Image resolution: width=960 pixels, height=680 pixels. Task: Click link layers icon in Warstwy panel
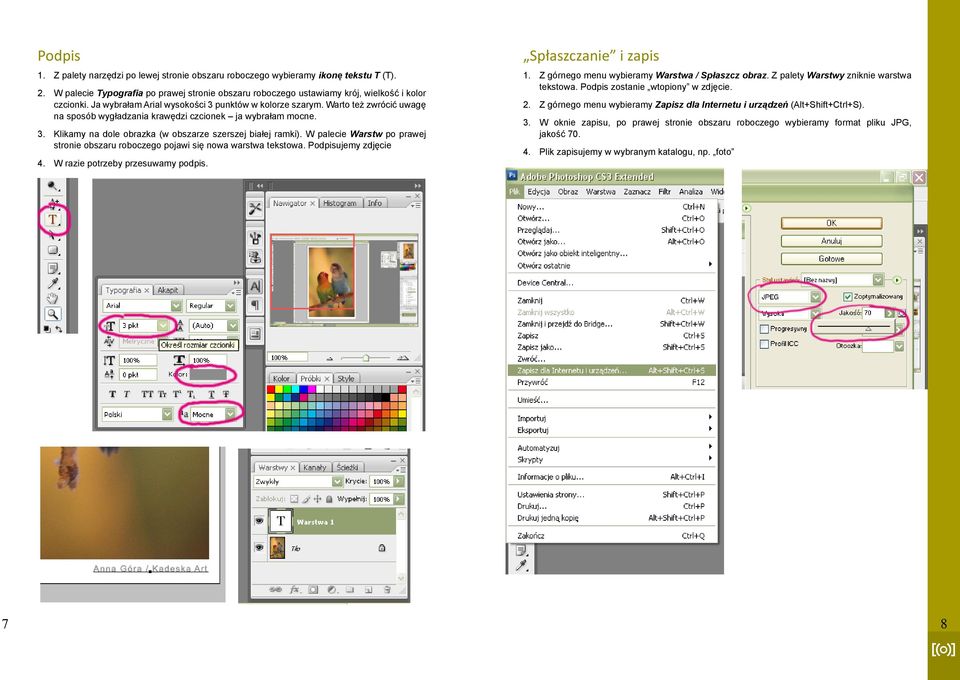coord(276,590)
